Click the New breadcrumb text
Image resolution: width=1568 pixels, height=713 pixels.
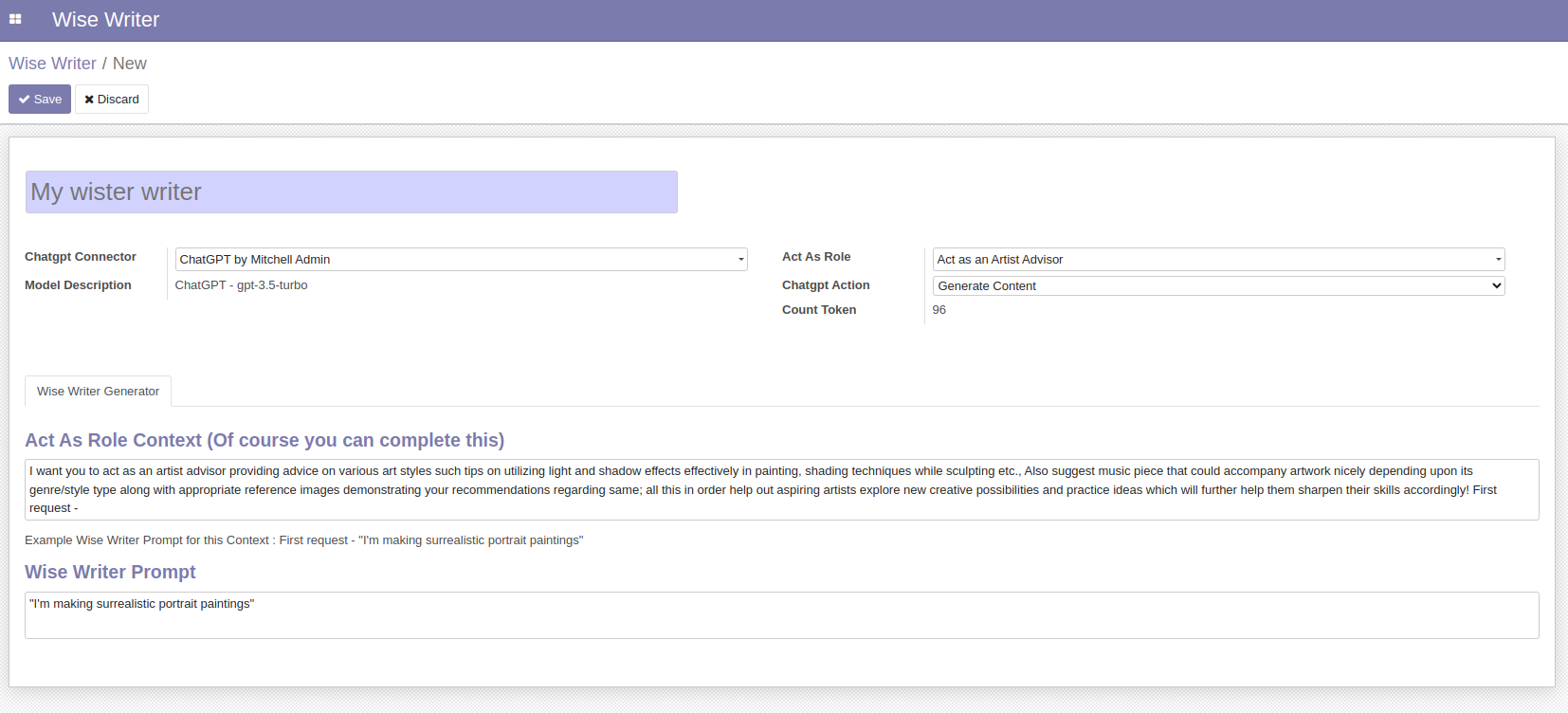130,64
